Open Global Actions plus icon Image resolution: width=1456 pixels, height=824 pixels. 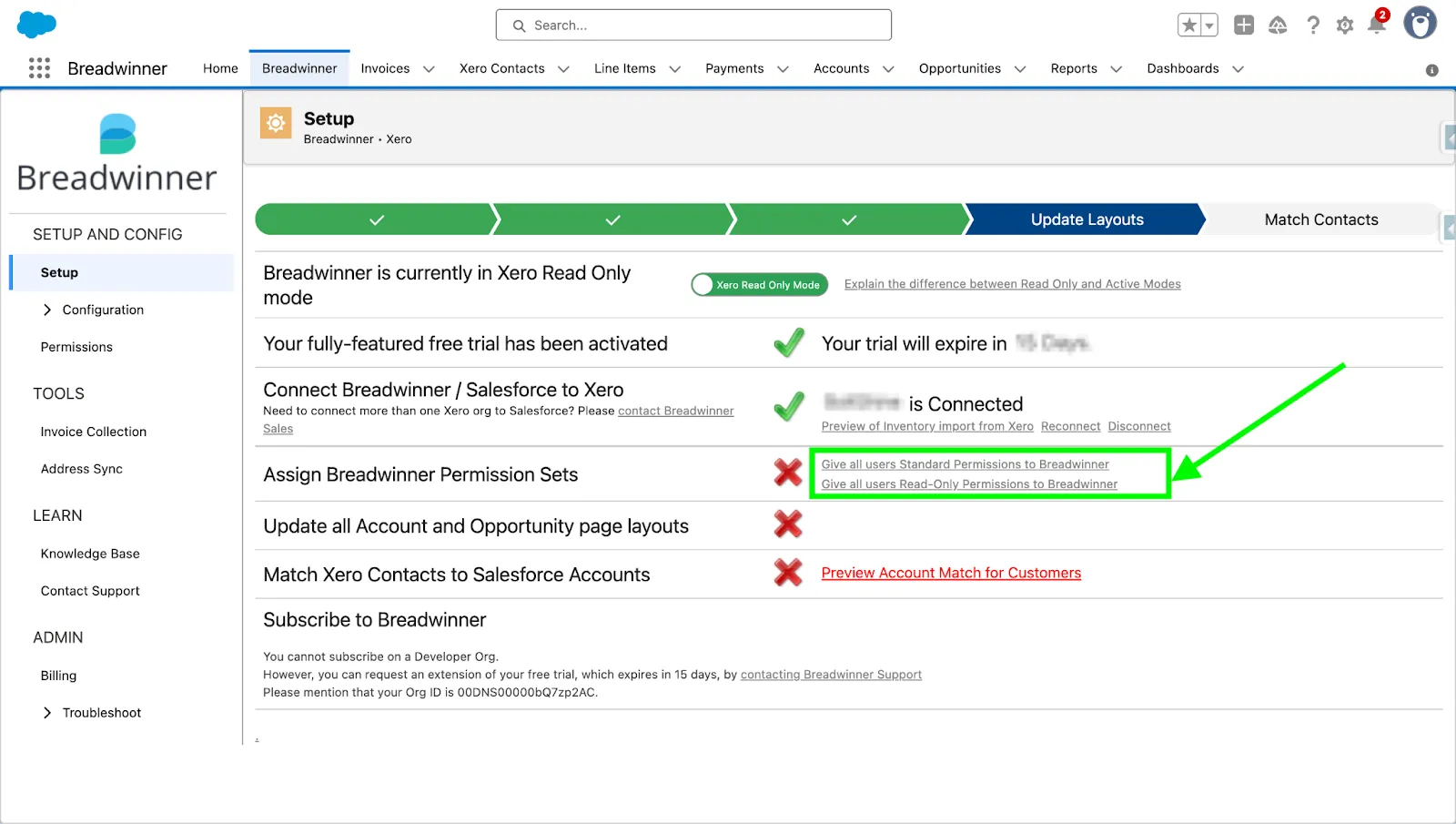(x=1244, y=25)
